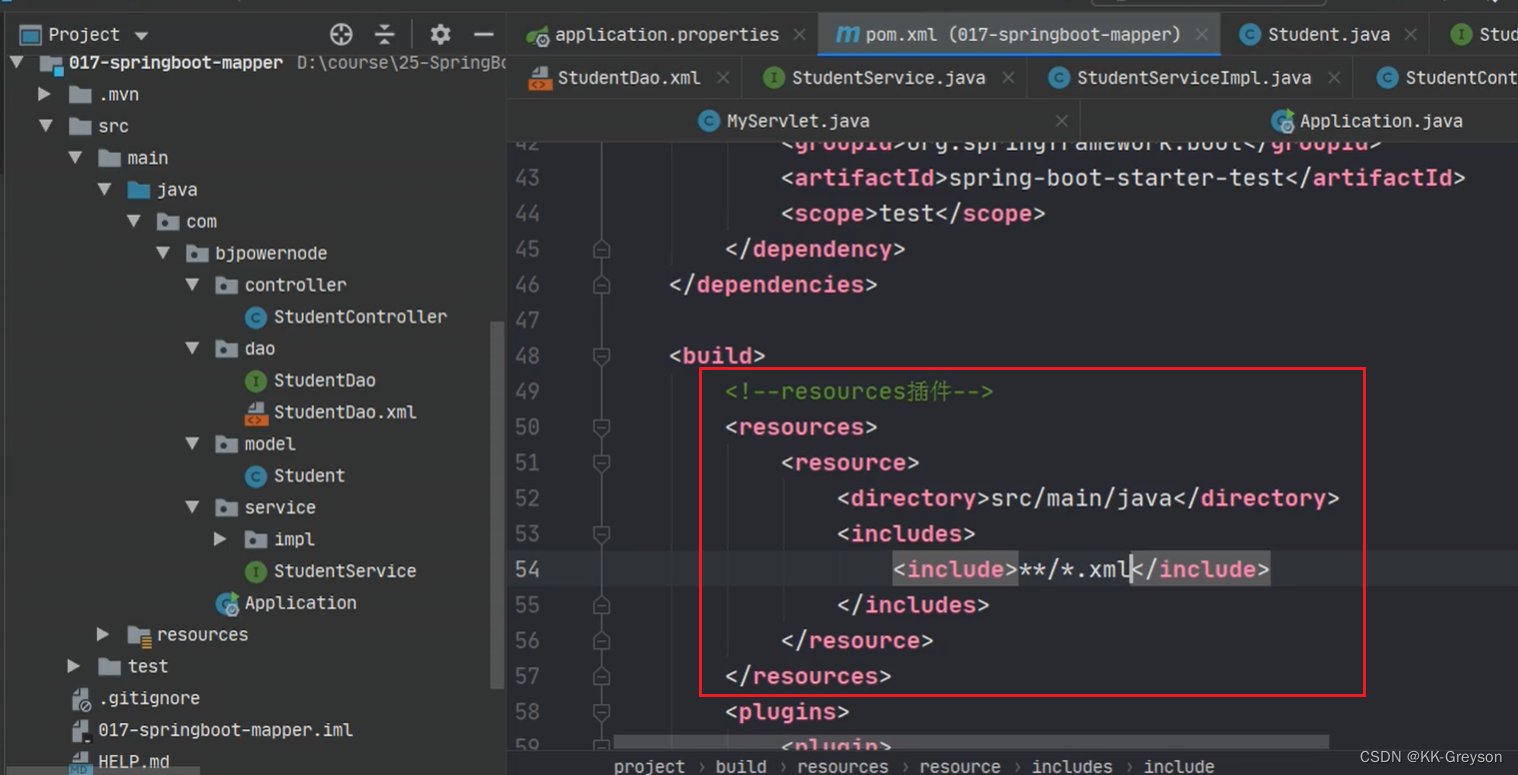
Task: Collapse the controller package arrow
Action: point(193,284)
